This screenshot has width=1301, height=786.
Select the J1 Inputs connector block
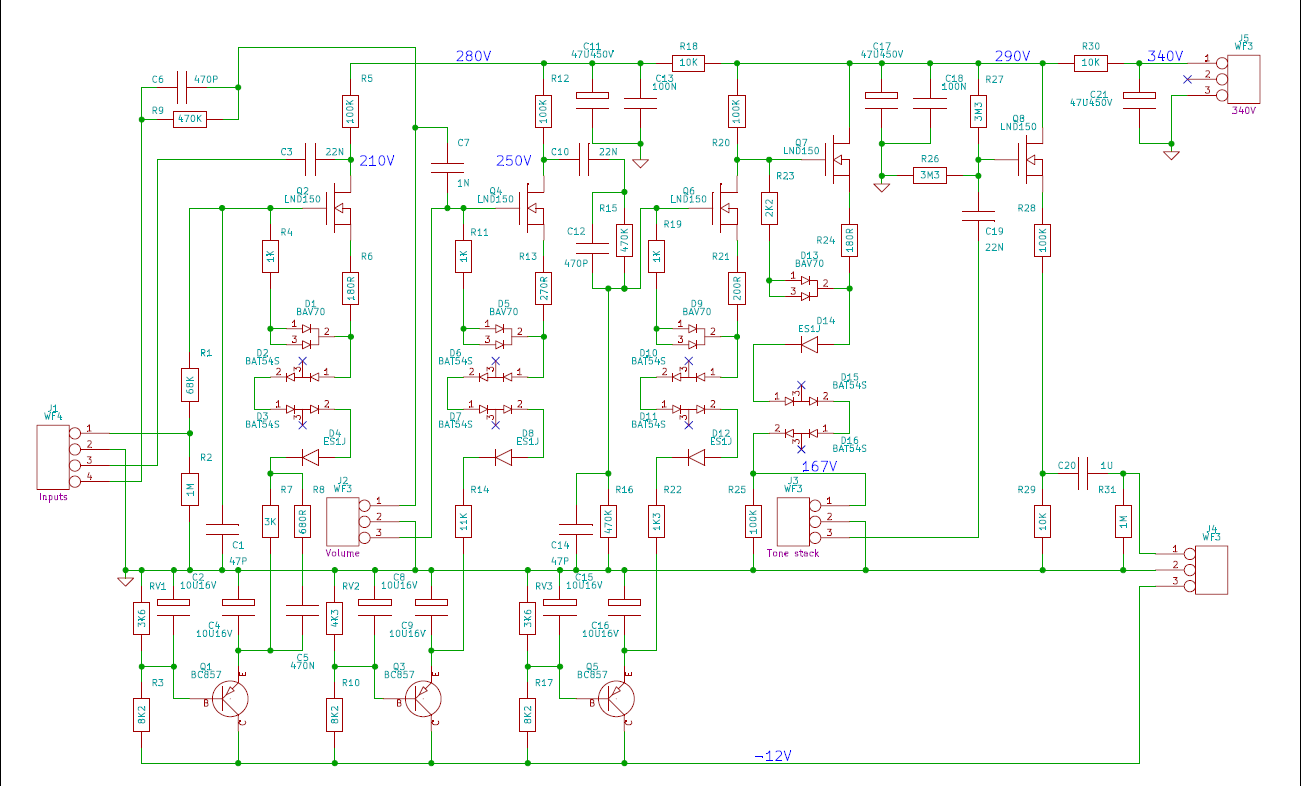click(x=57, y=455)
